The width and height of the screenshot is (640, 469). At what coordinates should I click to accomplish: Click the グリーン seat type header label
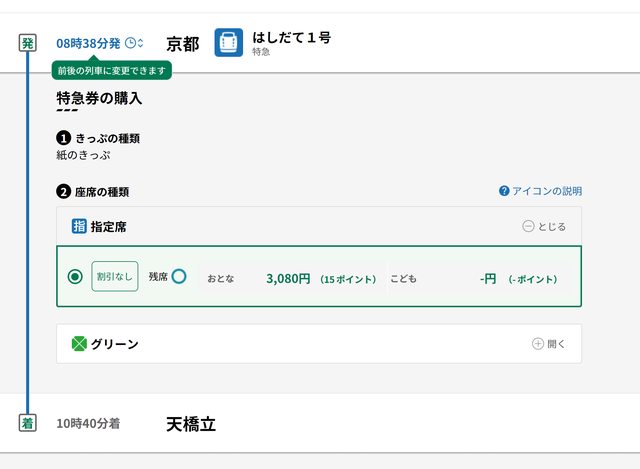[114, 344]
